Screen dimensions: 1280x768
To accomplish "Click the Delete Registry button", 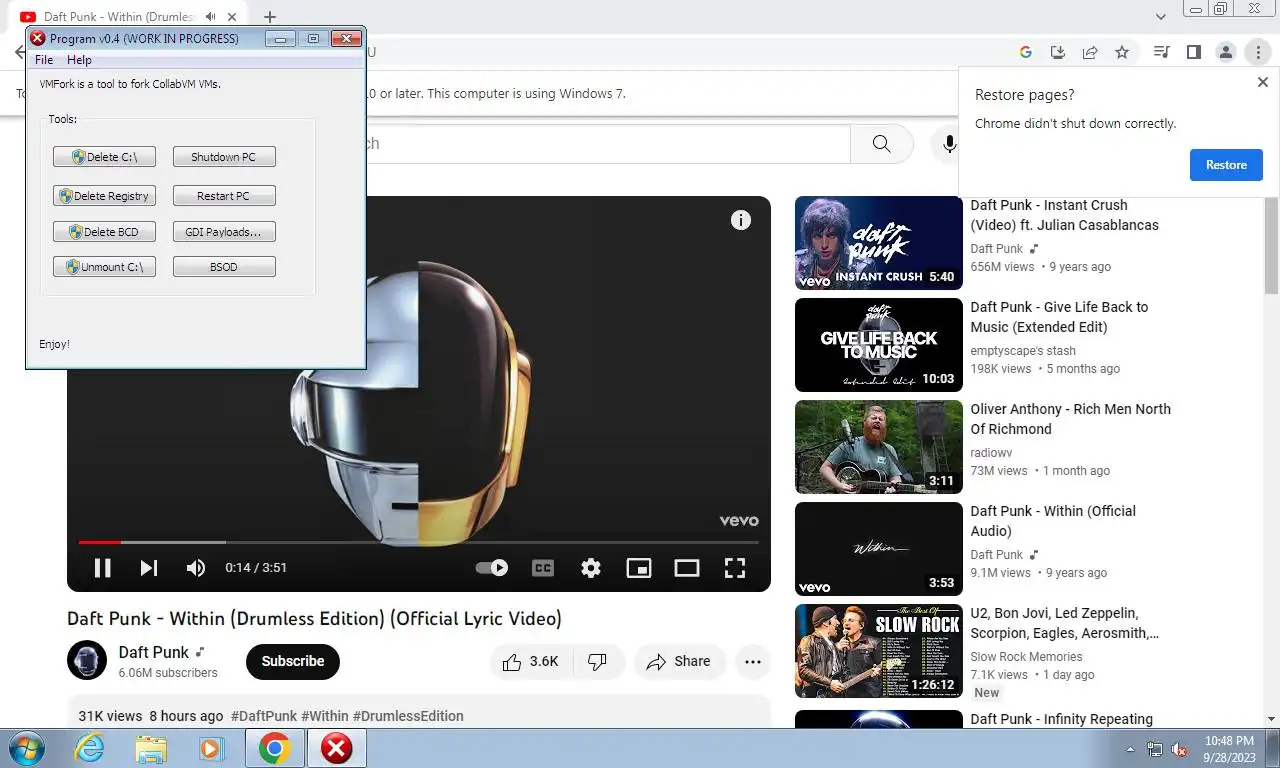I will (104, 196).
